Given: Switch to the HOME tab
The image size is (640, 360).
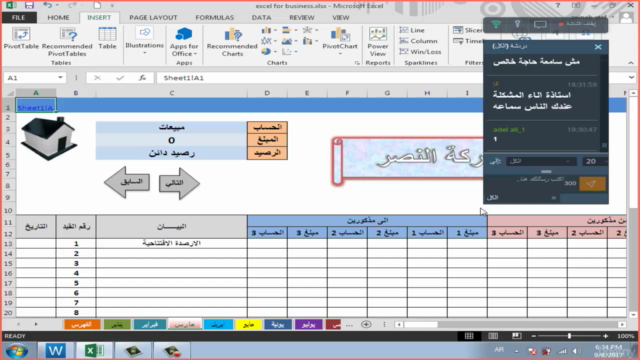Looking at the screenshot, I should 58,18.
